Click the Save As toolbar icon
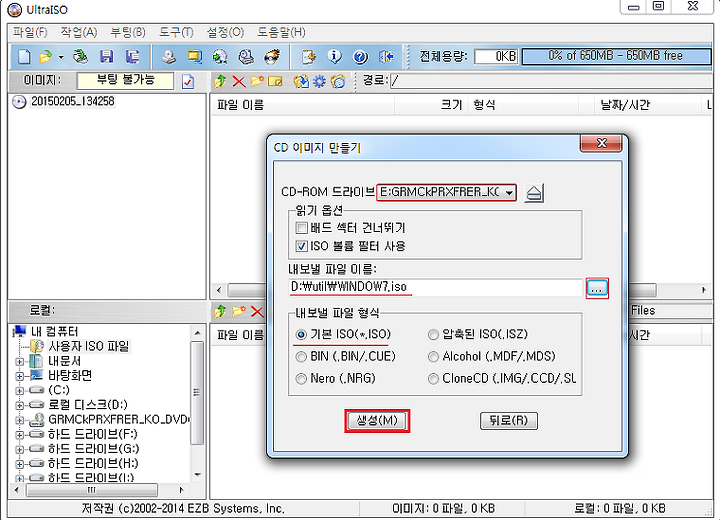The width and height of the screenshot is (720, 520). coord(132,57)
